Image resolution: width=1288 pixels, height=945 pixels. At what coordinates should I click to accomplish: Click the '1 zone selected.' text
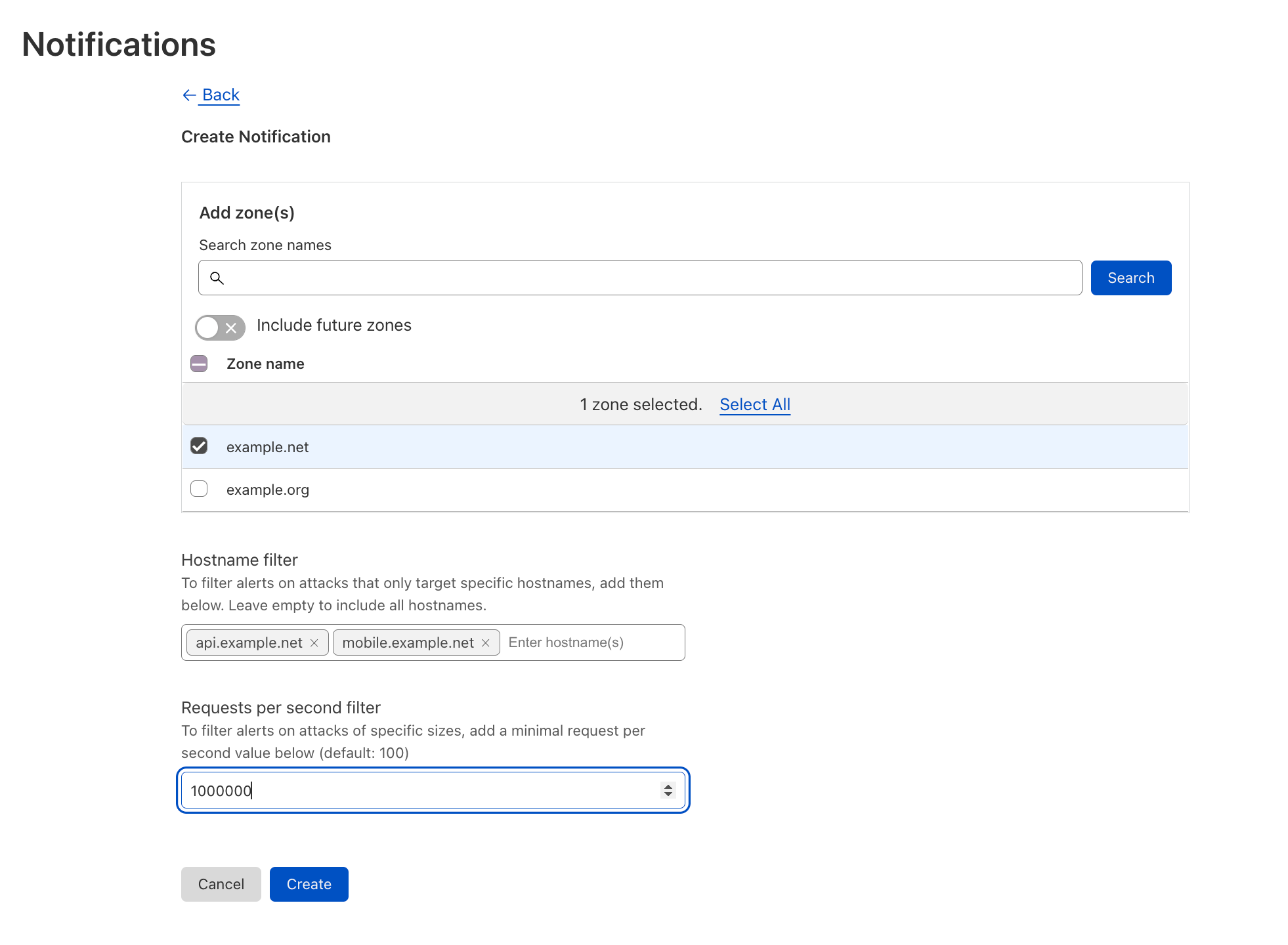[x=641, y=404]
